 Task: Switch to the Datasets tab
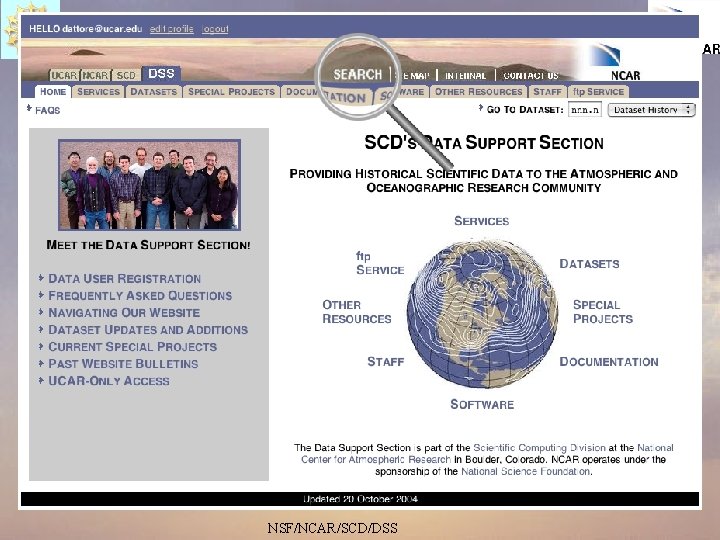click(153, 91)
